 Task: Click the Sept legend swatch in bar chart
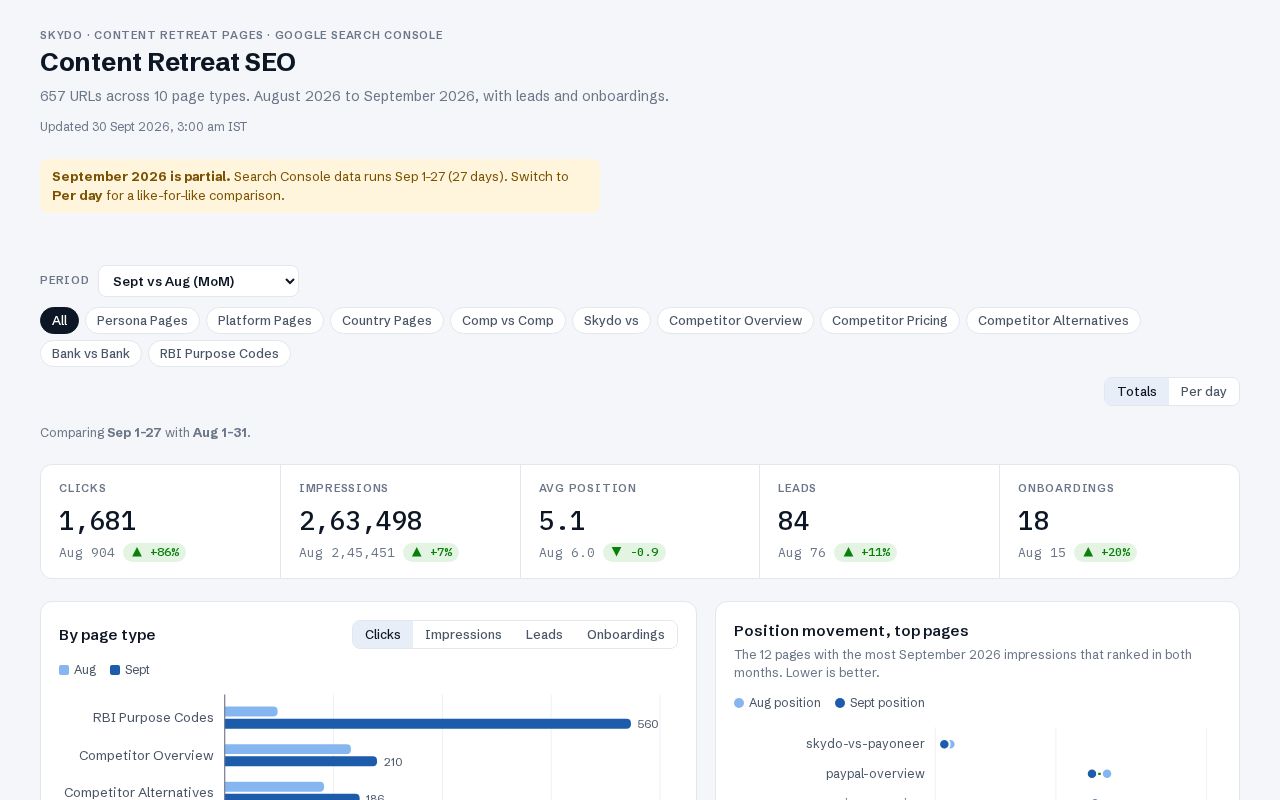tap(115, 670)
